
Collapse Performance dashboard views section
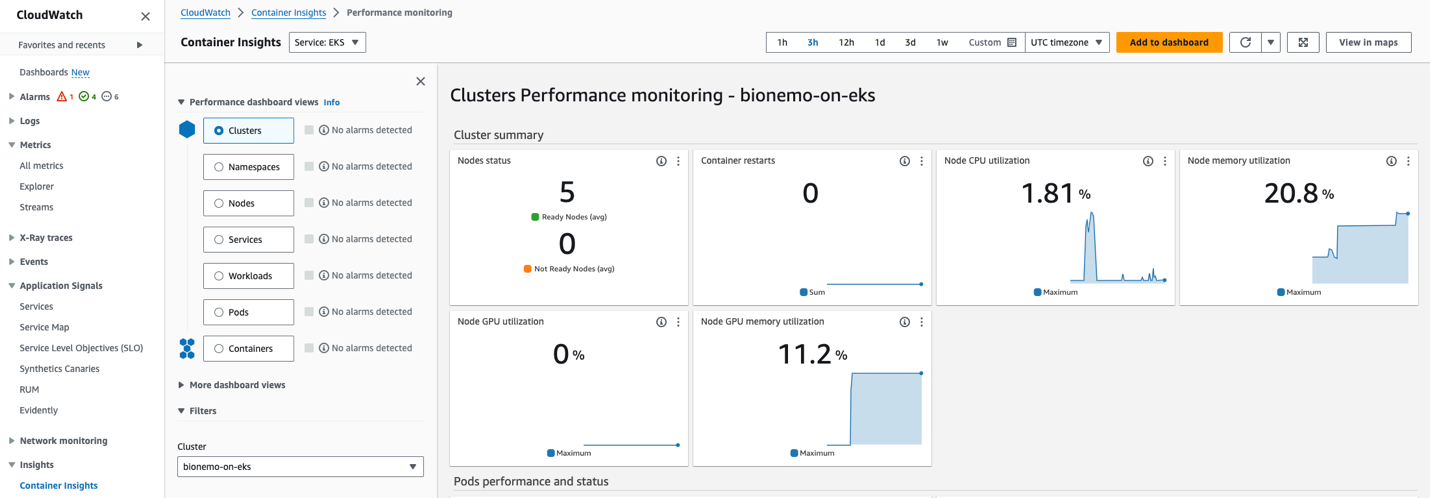pyautogui.click(x=181, y=102)
